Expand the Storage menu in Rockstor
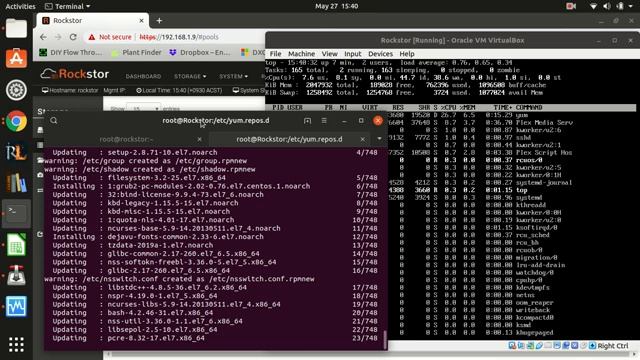 pyautogui.click(x=190, y=76)
